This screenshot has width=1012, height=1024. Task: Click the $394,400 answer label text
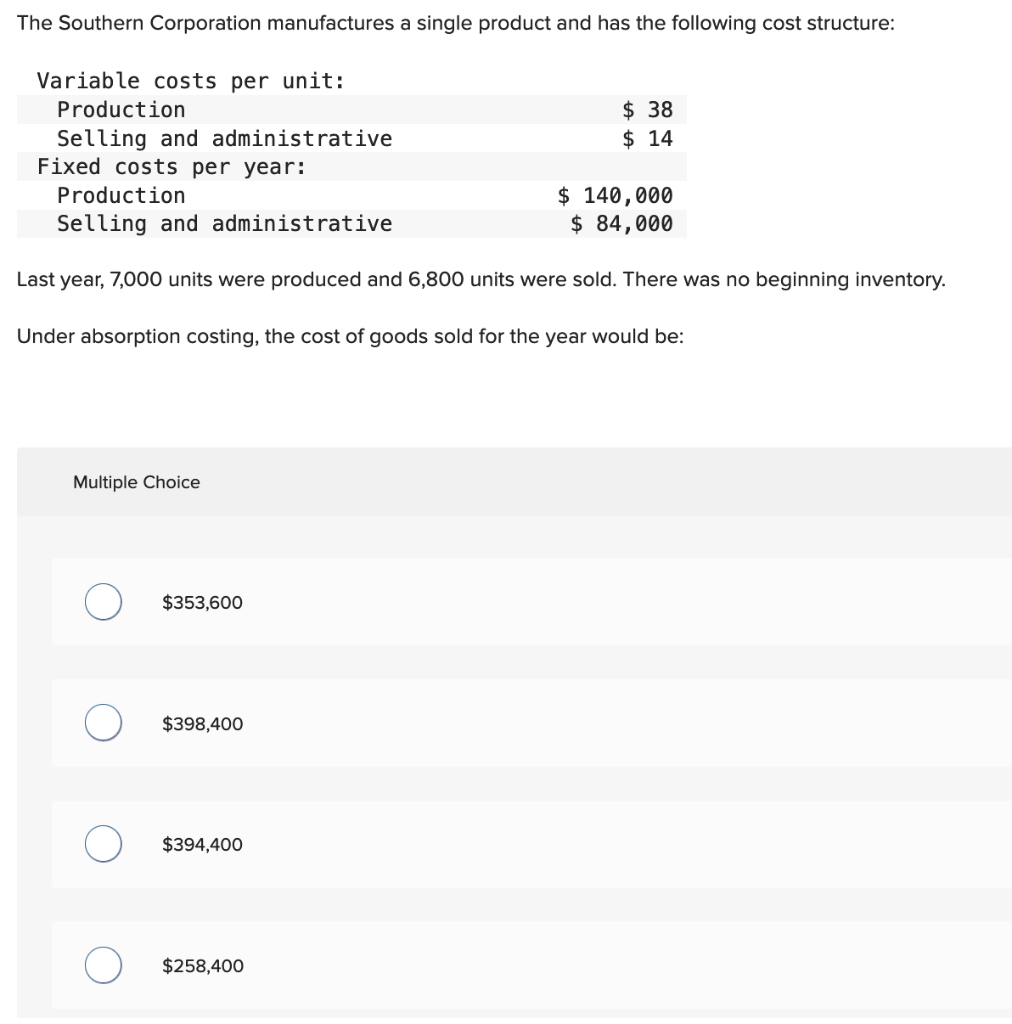[x=202, y=845]
